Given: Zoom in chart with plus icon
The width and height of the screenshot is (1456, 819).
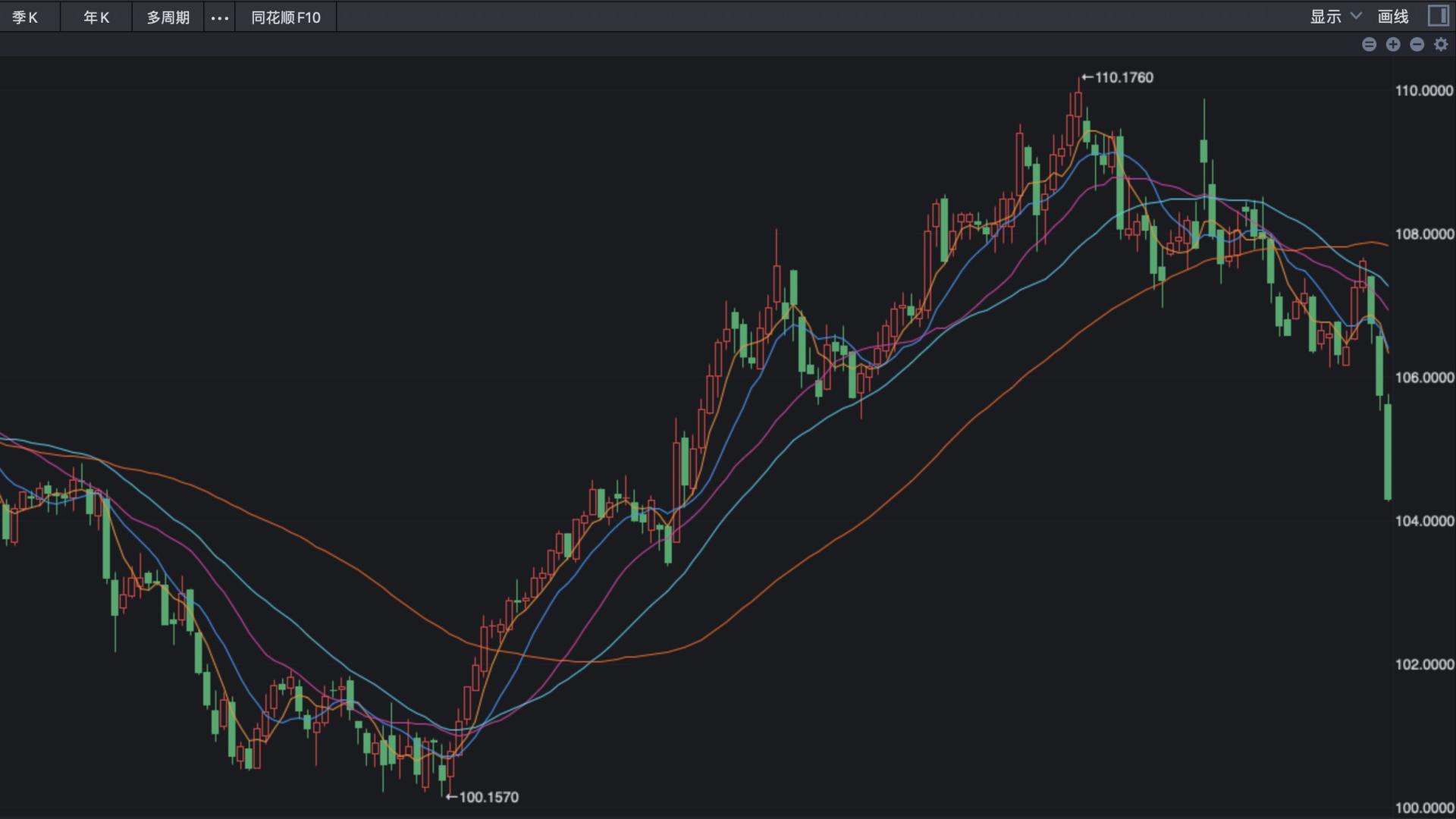Looking at the screenshot, I should tap(1393, 45).
